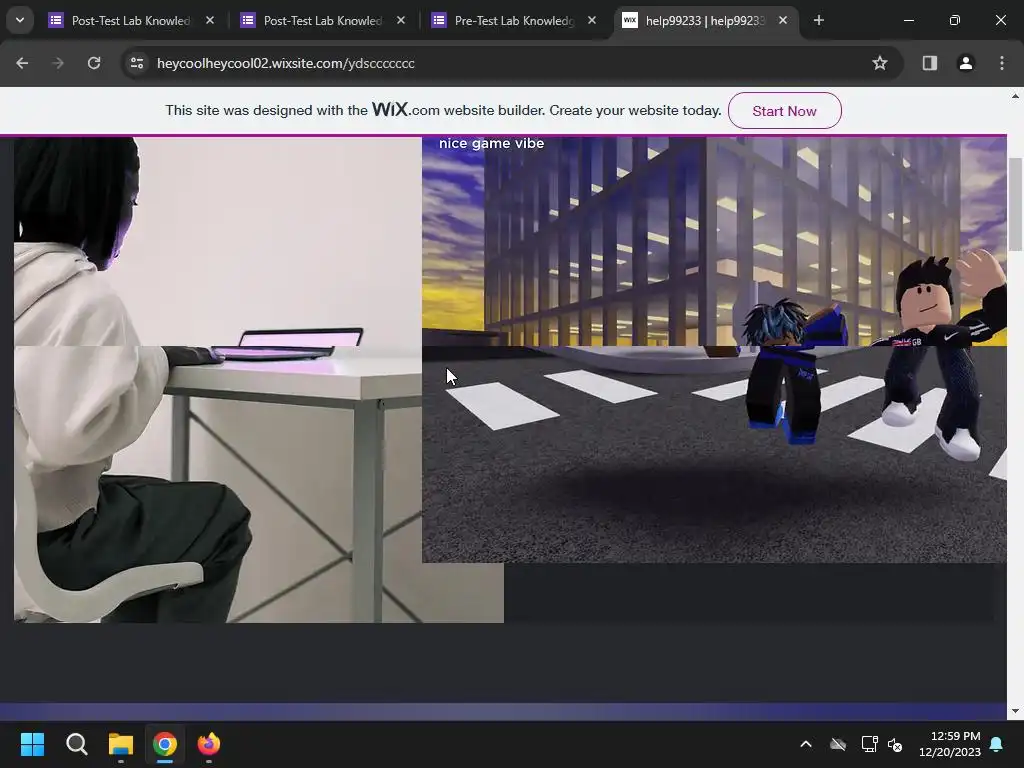Click the 'nice game vibe' caption text

pyautogui.click(x=492, y=144)
